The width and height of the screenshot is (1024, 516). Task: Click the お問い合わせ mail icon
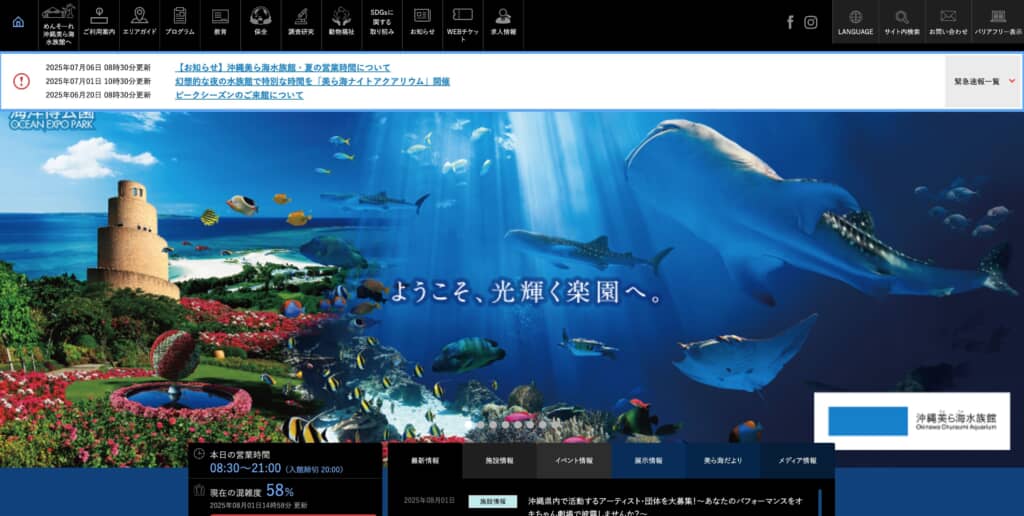[948, 22]
